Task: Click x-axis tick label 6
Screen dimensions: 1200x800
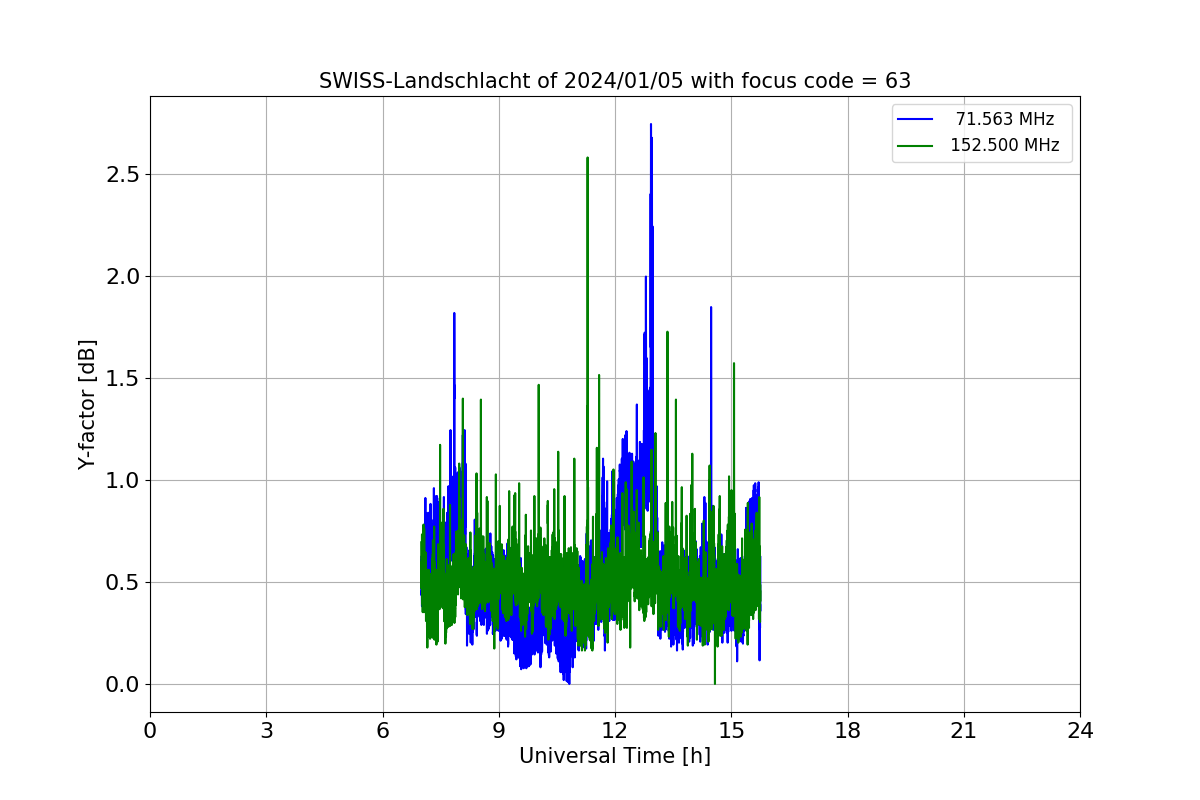Action: [383, 731]
